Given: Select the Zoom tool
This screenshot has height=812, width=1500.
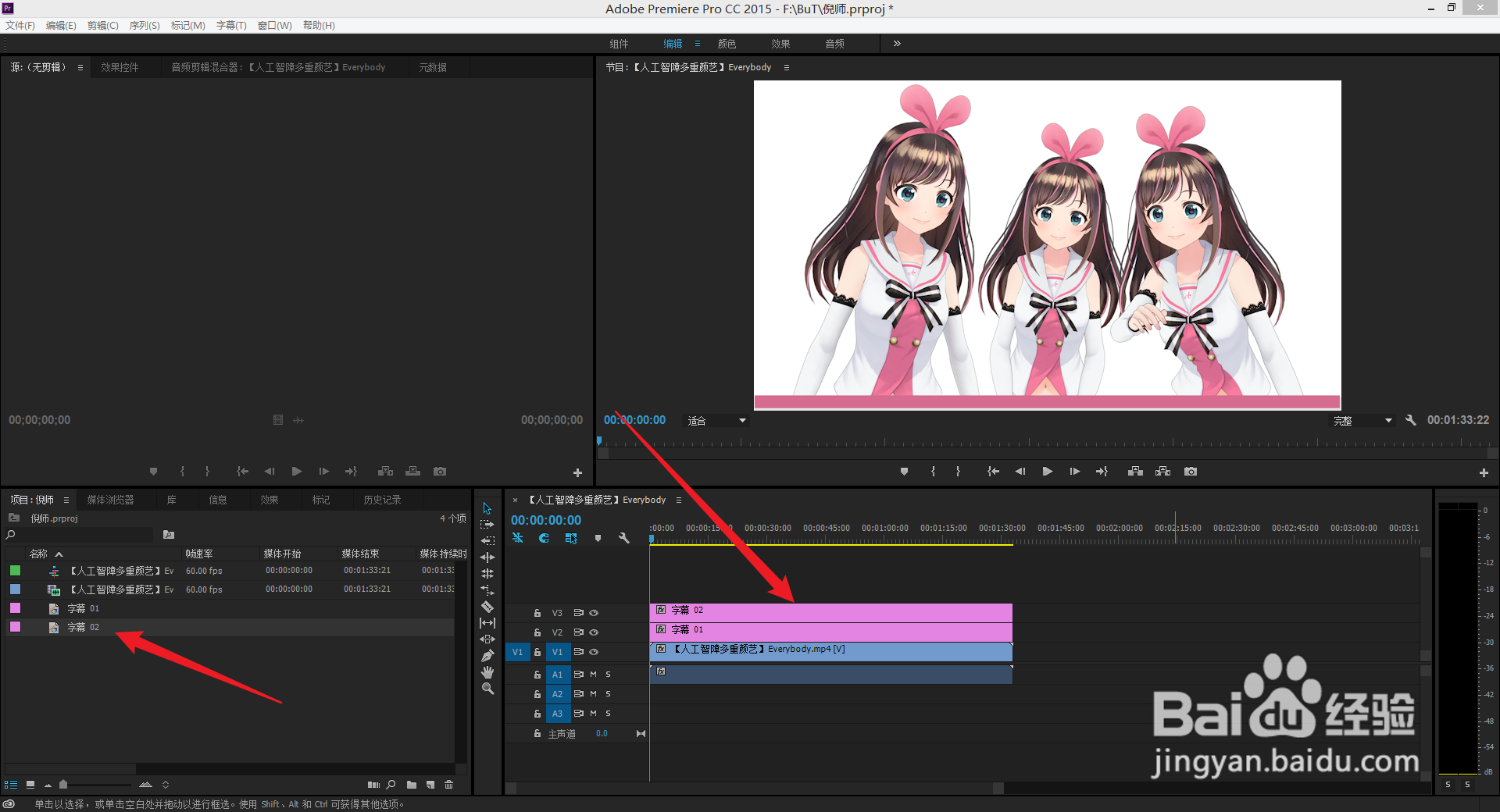Looking at the screenshot, I should [x=487, y=689].
